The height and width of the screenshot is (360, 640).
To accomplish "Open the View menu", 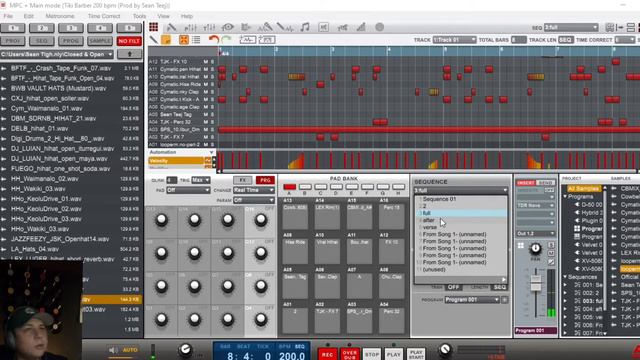I will pos(163,16).
